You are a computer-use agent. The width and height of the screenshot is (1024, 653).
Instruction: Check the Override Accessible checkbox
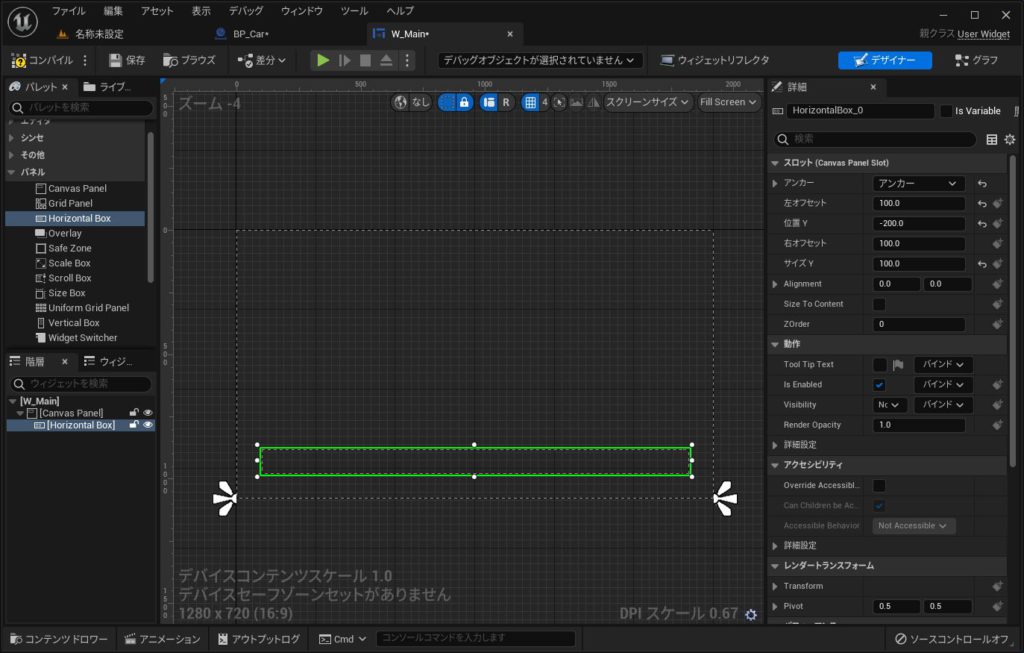point(879,485)
